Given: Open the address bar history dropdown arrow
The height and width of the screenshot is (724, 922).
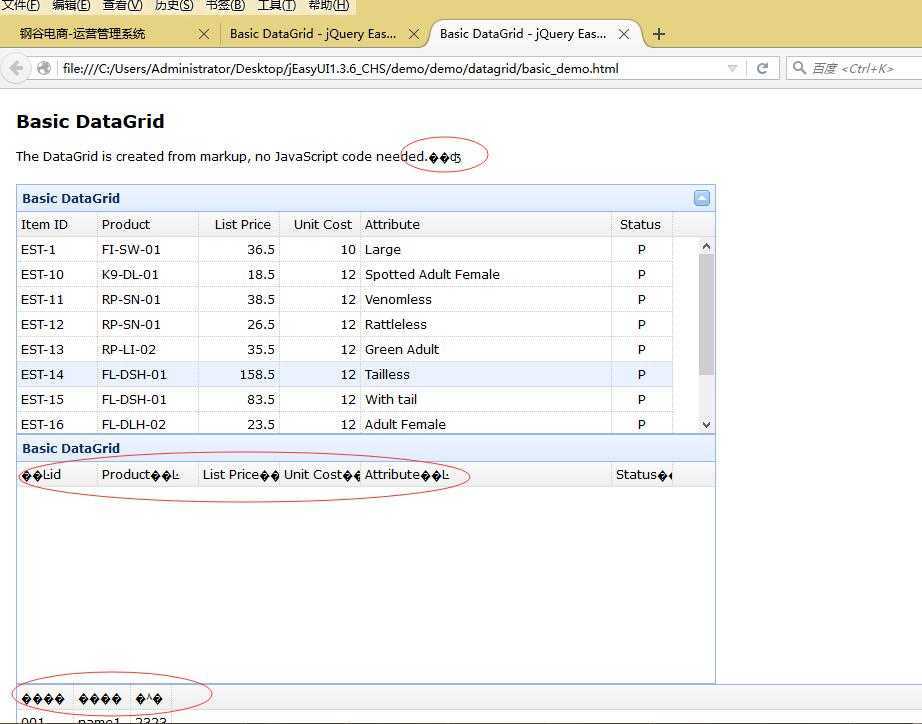Looking at the screenshot, I should point(732,68).
